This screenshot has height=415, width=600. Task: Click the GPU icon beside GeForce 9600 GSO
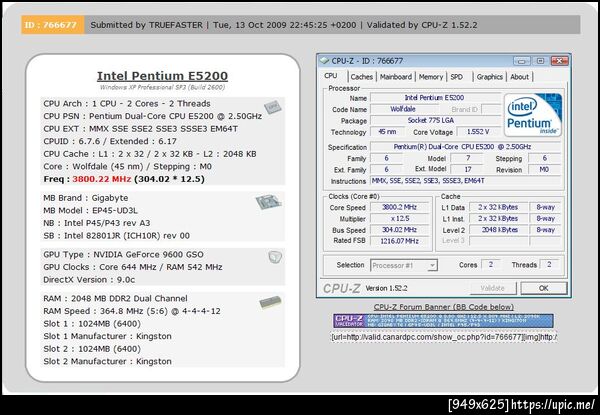click(x=275, y=257)
